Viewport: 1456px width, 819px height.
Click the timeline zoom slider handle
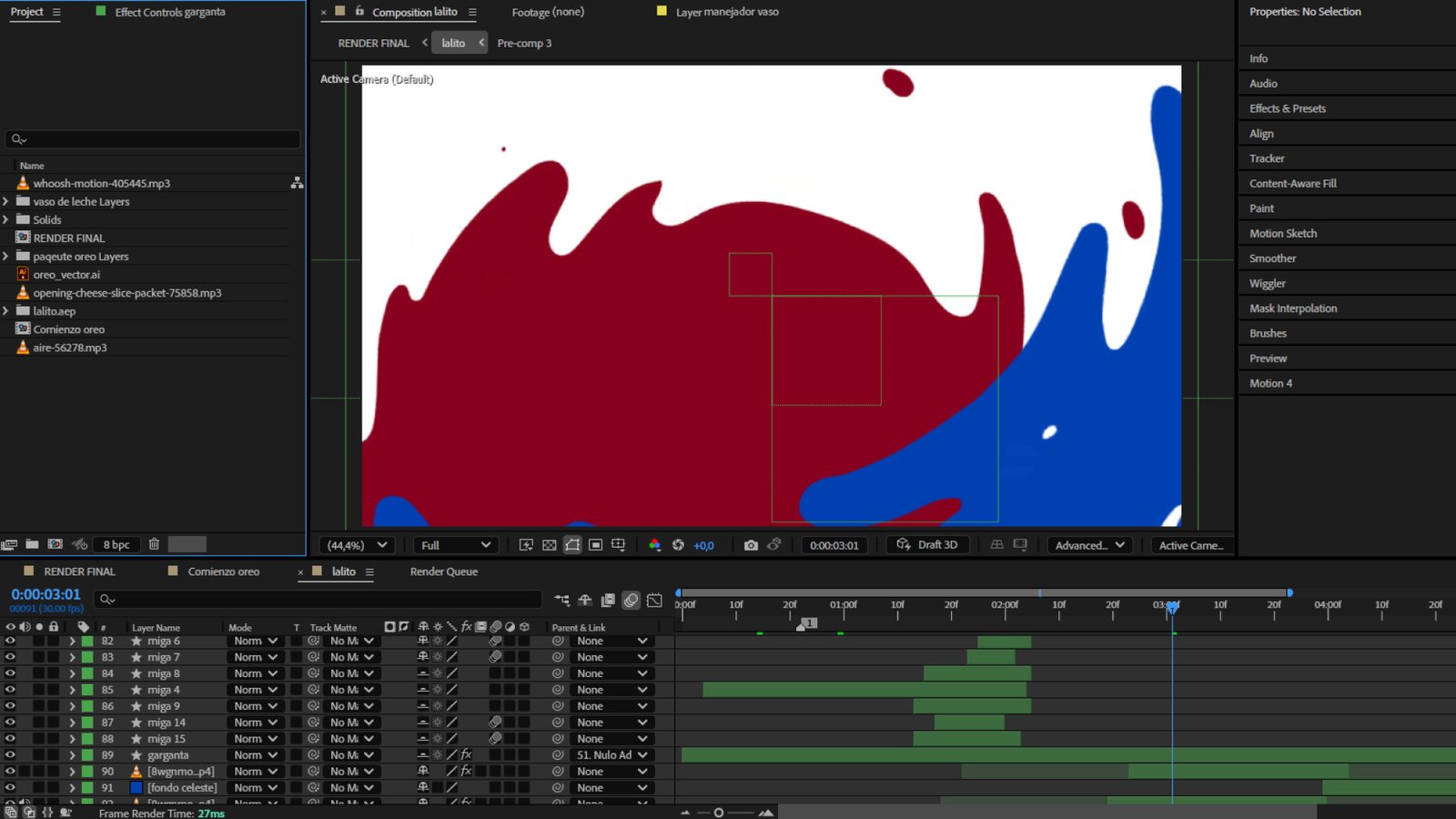pos(718,813)
